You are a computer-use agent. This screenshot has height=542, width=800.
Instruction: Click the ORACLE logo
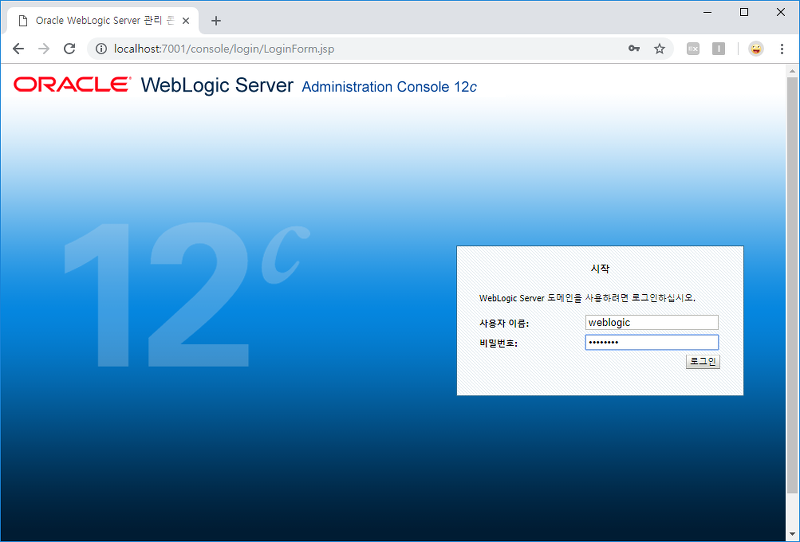[x=72, y=84]
